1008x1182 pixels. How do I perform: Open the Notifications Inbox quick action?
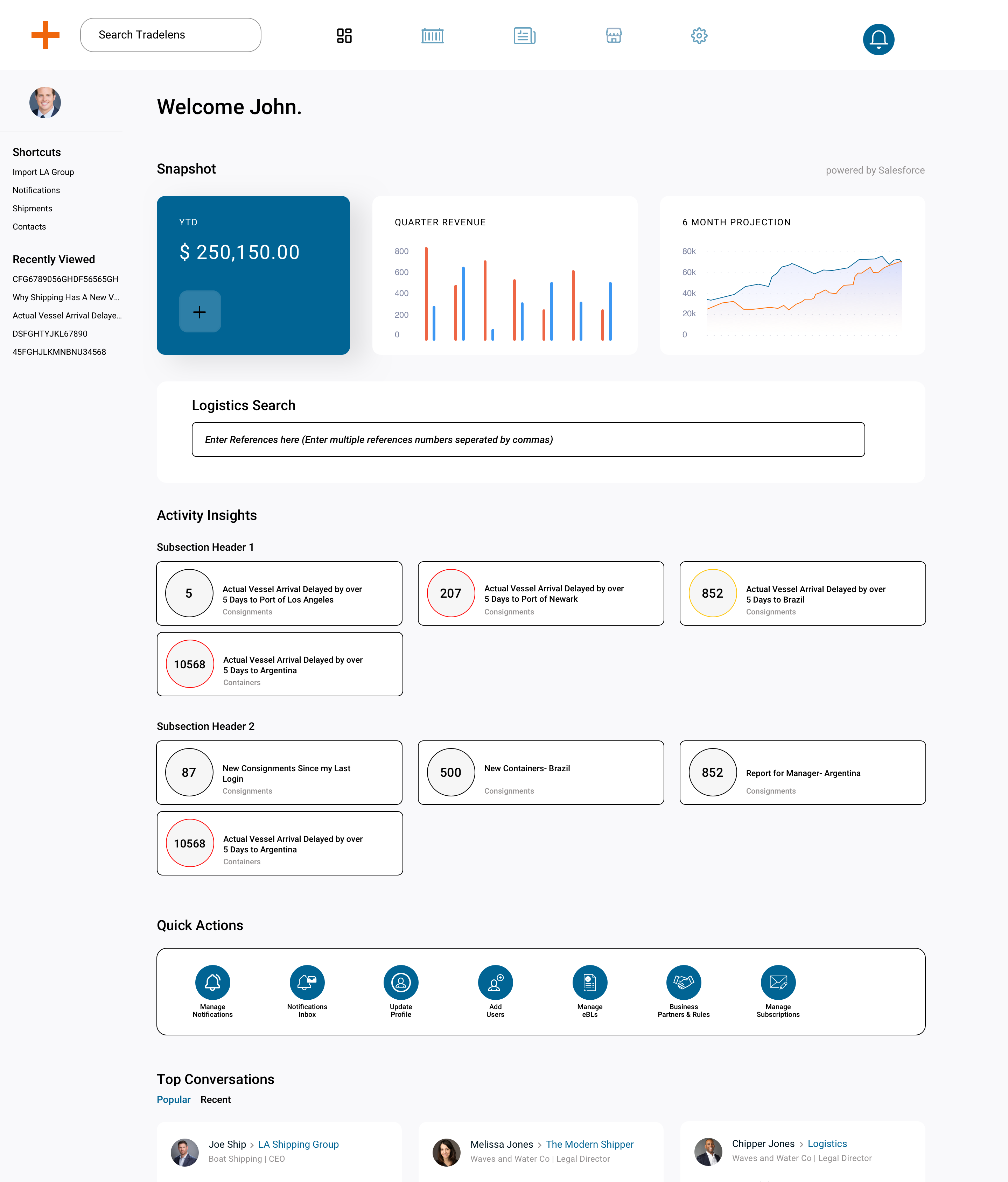click(x=307, y=982)
